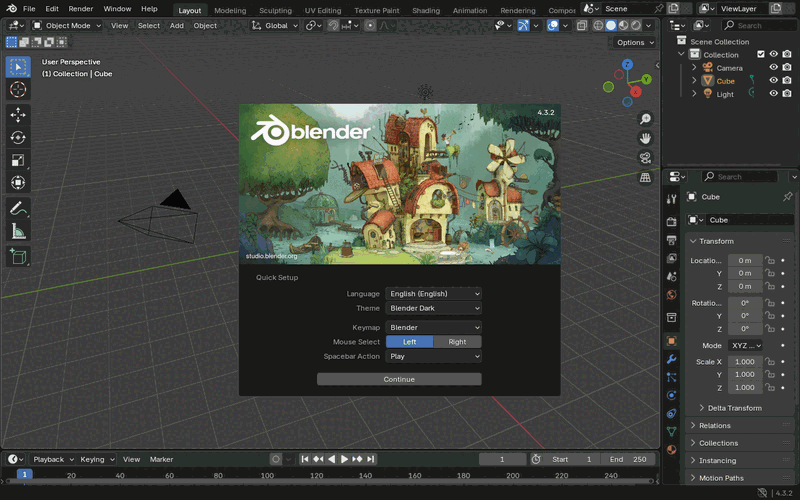This screenshot has width=800, height=500.
Task: Open the Material properties tab icon
Action: [671, 449]
